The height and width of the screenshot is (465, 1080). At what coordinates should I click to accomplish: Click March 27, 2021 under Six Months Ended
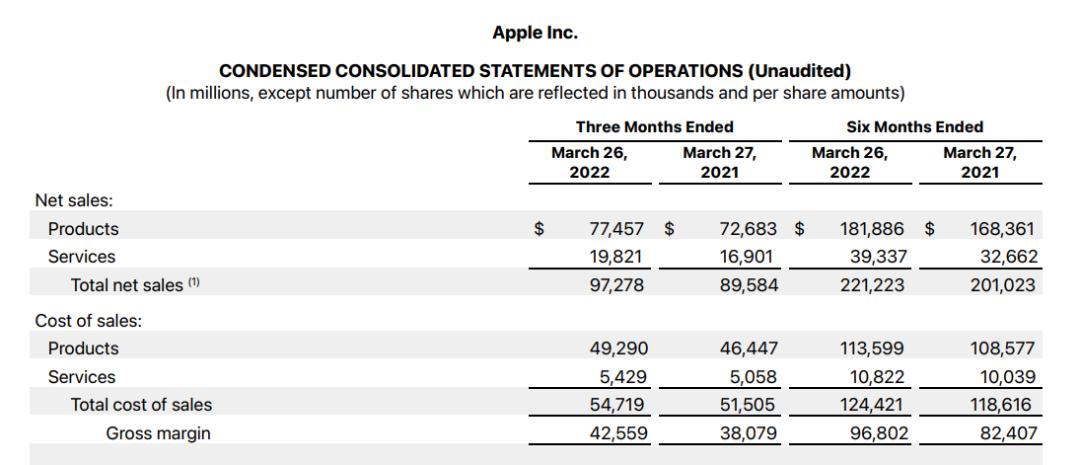979,163
